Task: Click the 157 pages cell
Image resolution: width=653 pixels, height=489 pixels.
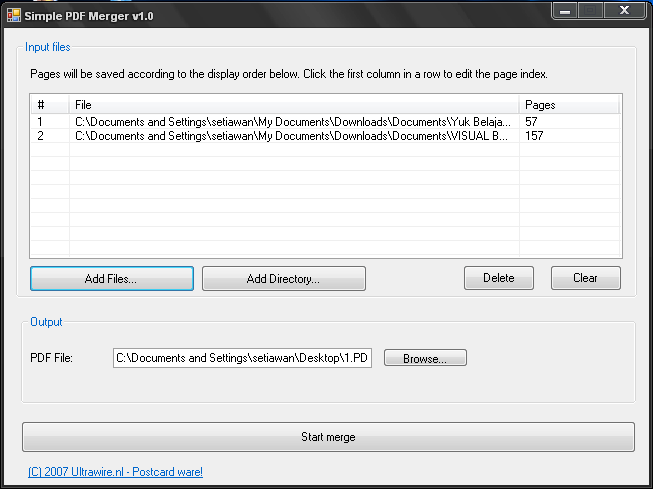Action: tap(534, 136)
